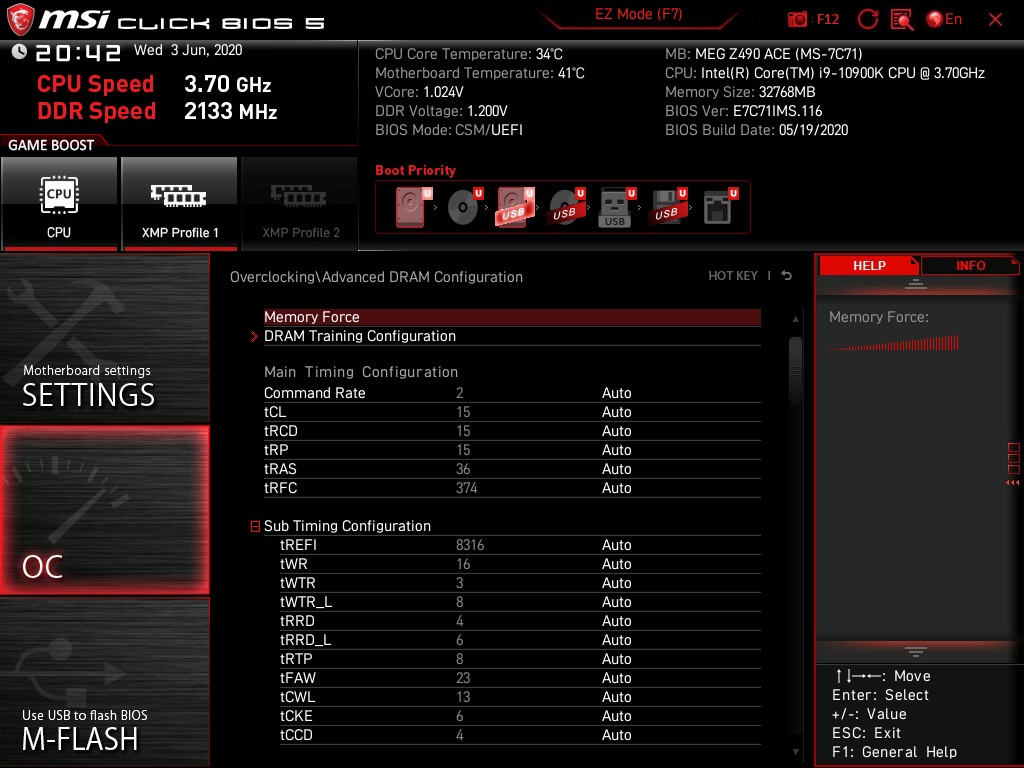Click the refresh icon in the top bar
This screenshot has height=768, width=1024.
(868, 19)
